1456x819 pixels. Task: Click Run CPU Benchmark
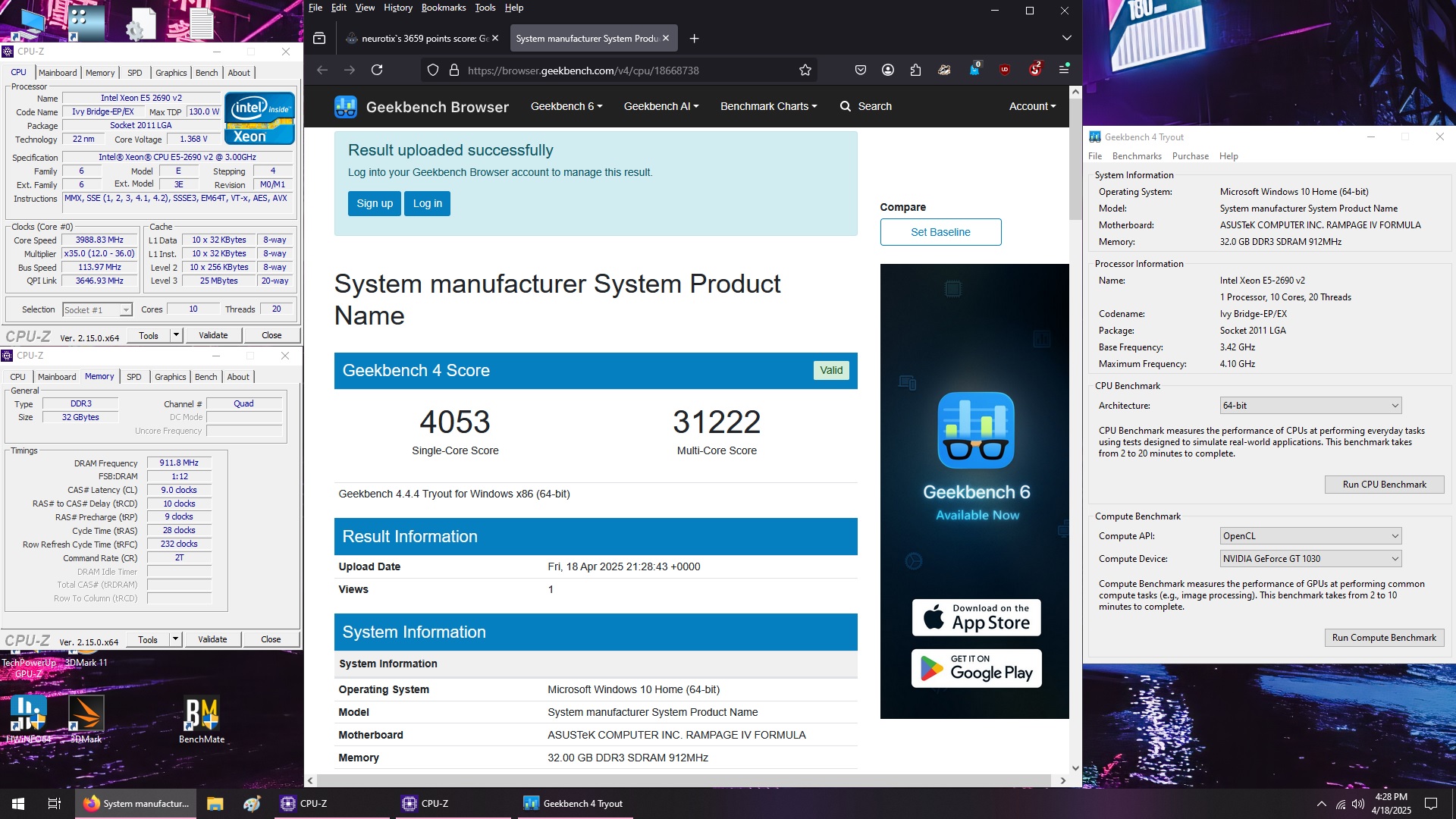1384,485
